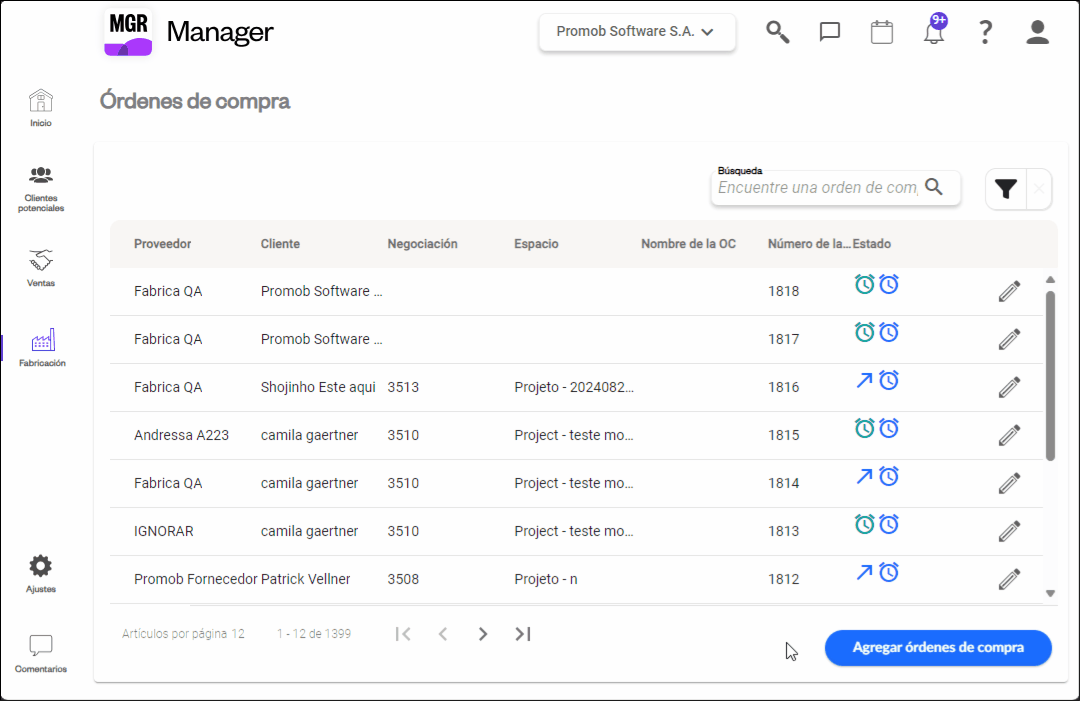This screenshot has height=701, width=1080.
Task: Click the 1 - 12 de 1399 count
Action: pos(314,634)
